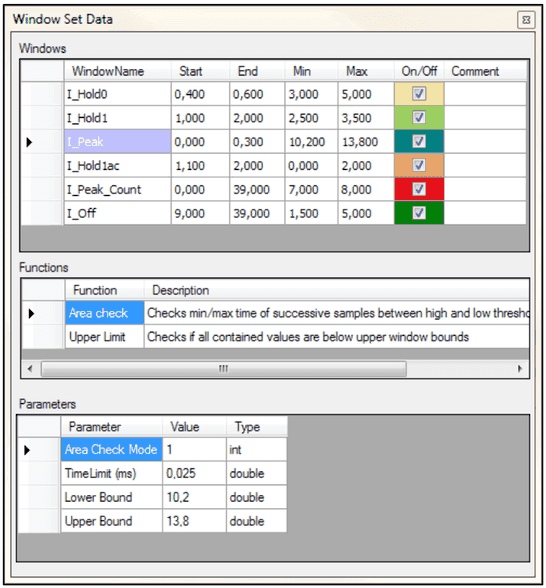Close the Window Set Data dialog
The height and width of the screenshot is (588, 546).
(526, 20)
